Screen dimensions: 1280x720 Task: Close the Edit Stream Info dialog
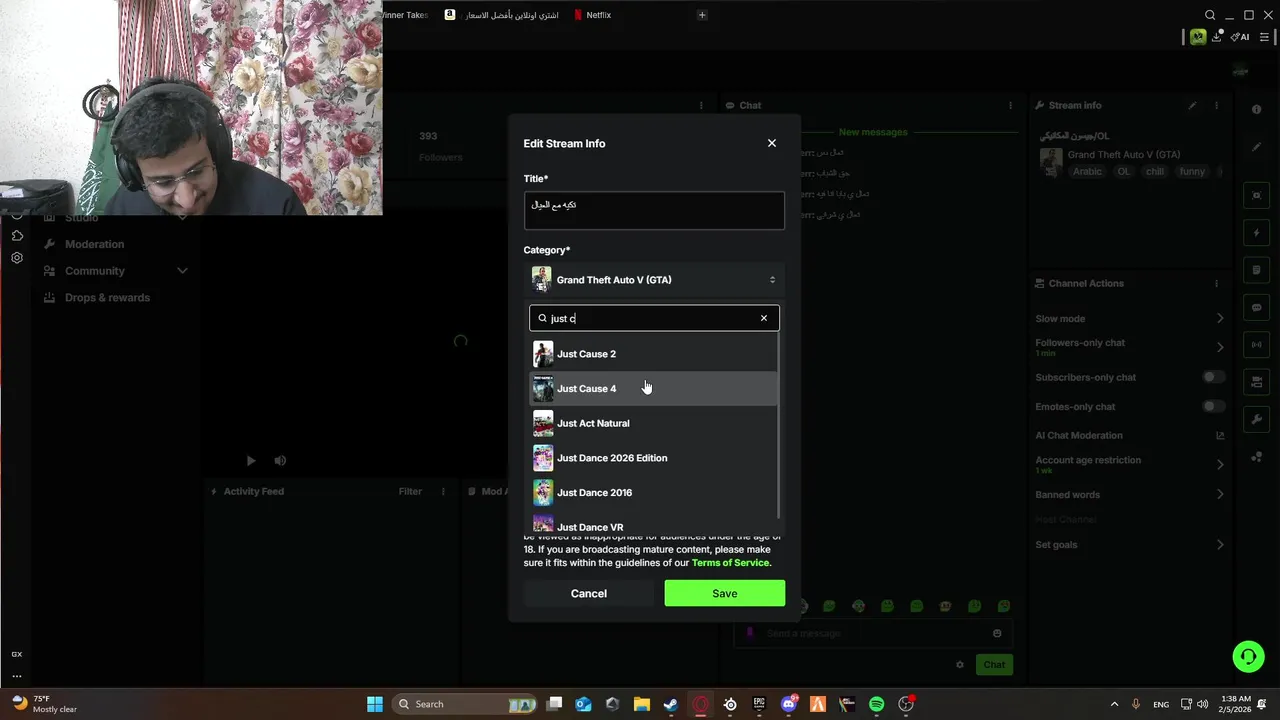coord(771,143)
